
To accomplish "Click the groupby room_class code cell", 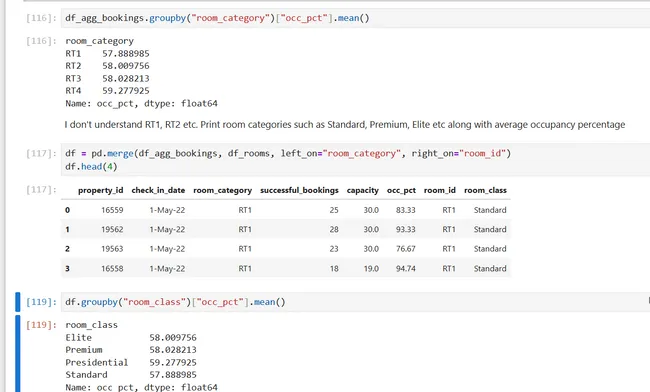I will coord(355,302).
